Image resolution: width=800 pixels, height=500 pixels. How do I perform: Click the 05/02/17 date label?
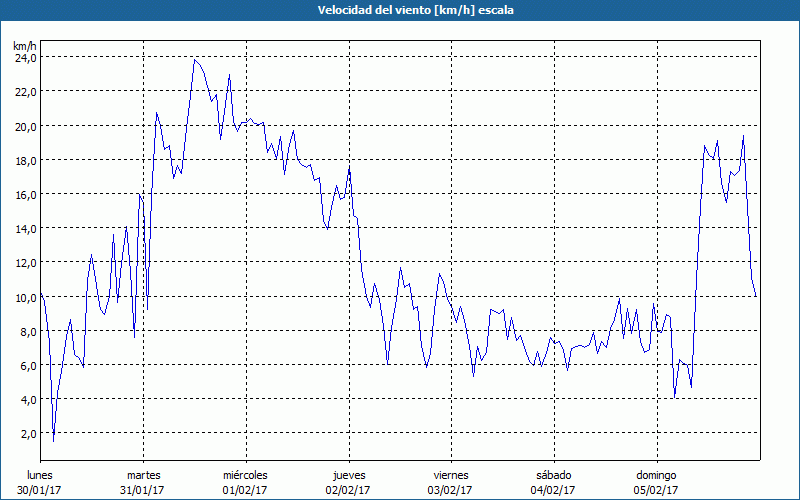click(656, 490)
